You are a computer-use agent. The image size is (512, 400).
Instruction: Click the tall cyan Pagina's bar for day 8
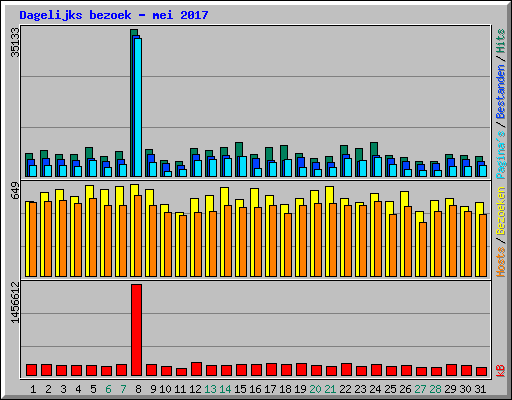click(138, 107)
